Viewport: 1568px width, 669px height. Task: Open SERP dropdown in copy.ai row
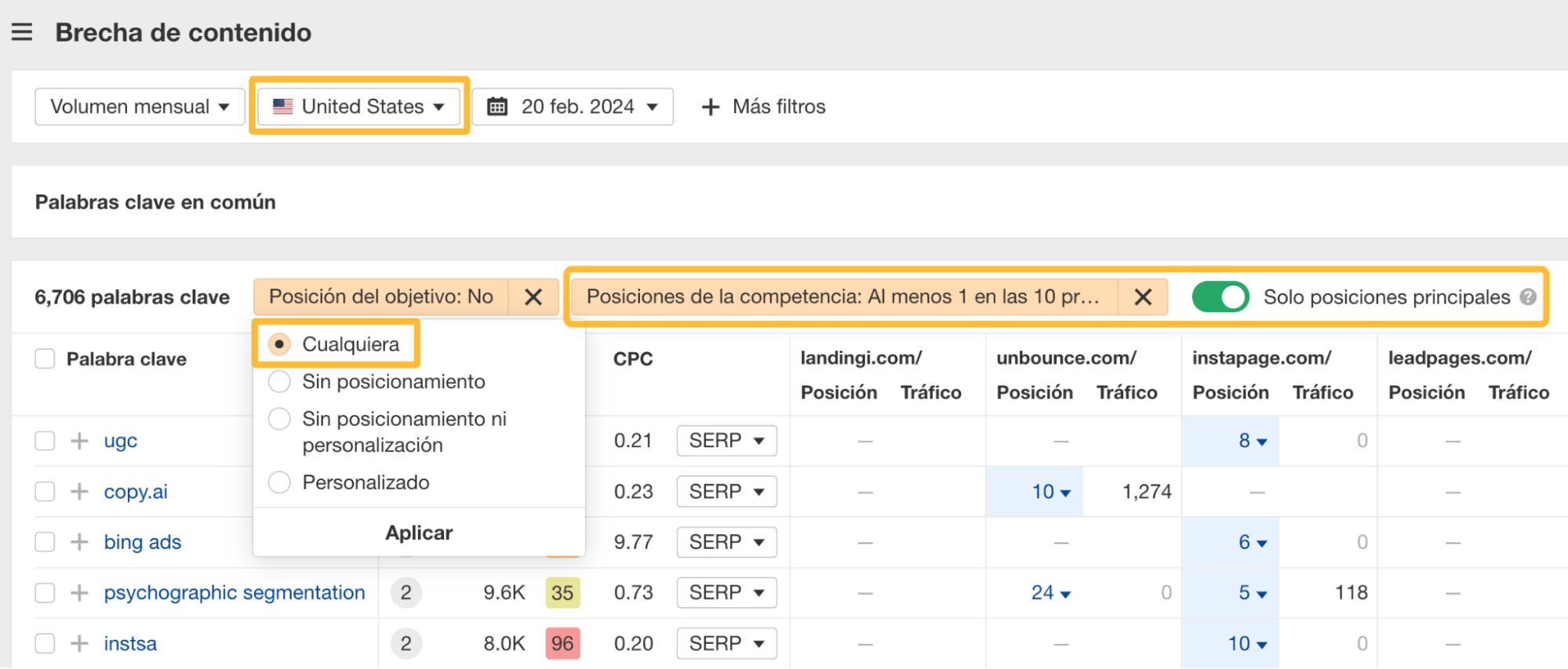(x=726, y=492)
